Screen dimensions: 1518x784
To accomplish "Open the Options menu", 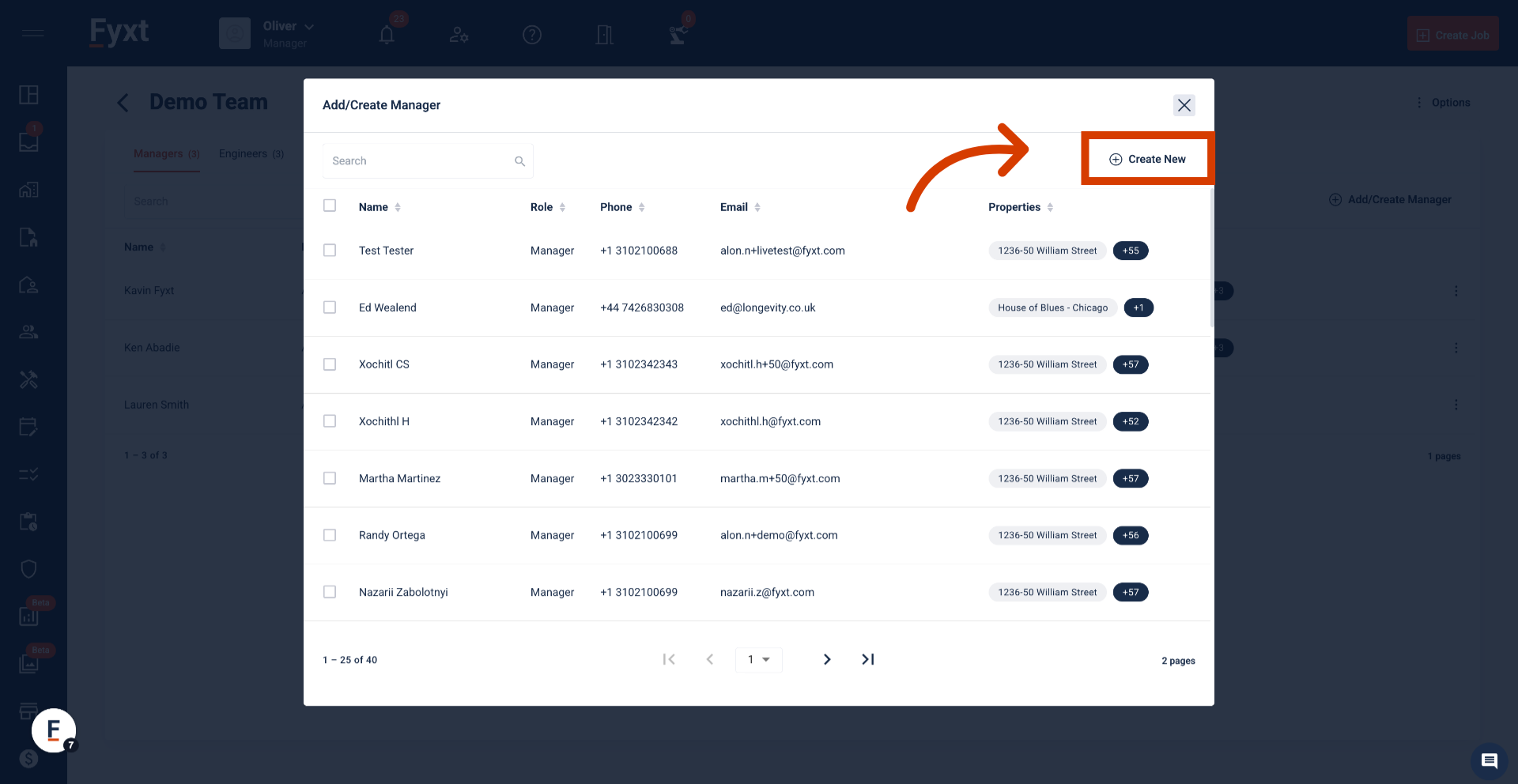I will tap(1443, 103).
